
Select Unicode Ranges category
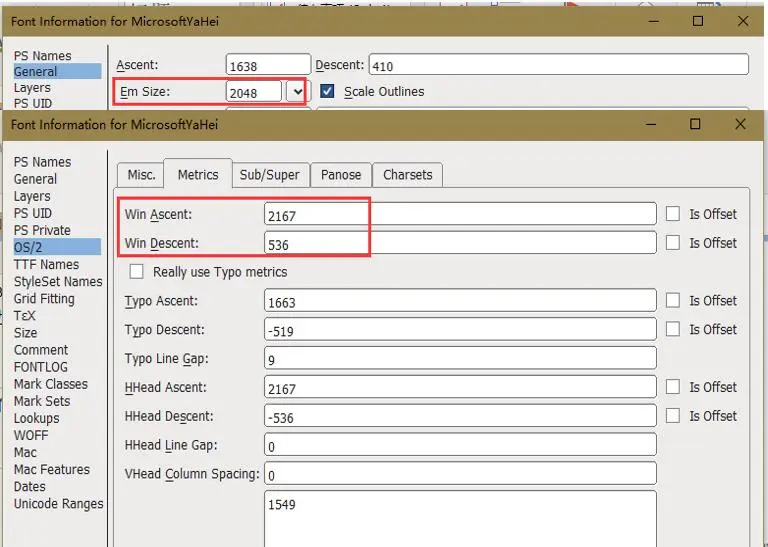click(x=58, y=503)
